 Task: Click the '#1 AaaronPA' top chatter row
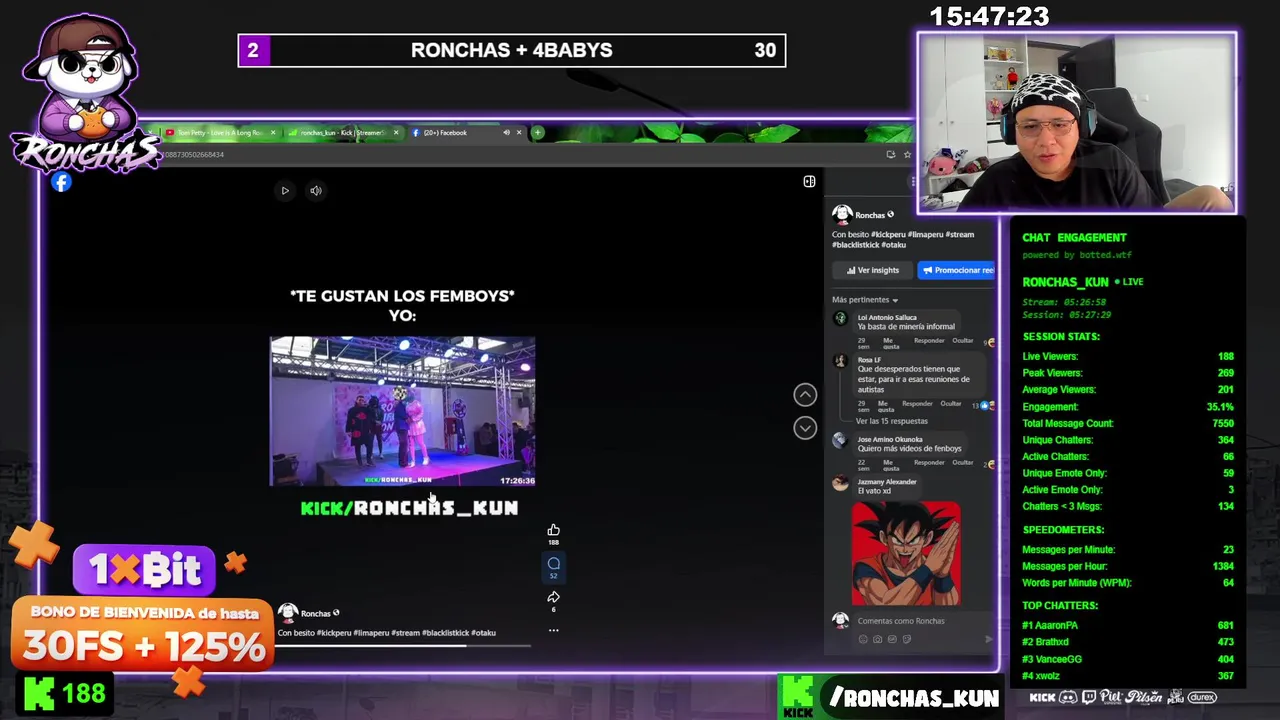[x=1128, y=625]
